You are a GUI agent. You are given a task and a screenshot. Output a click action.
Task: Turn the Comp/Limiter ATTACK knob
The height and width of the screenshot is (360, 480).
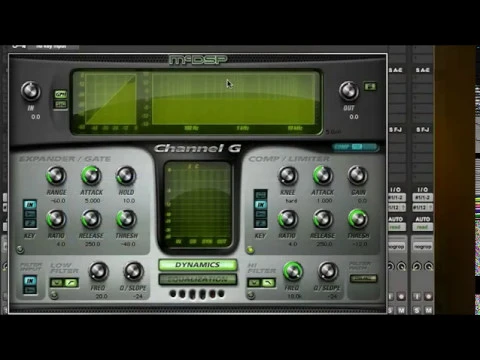323,176
